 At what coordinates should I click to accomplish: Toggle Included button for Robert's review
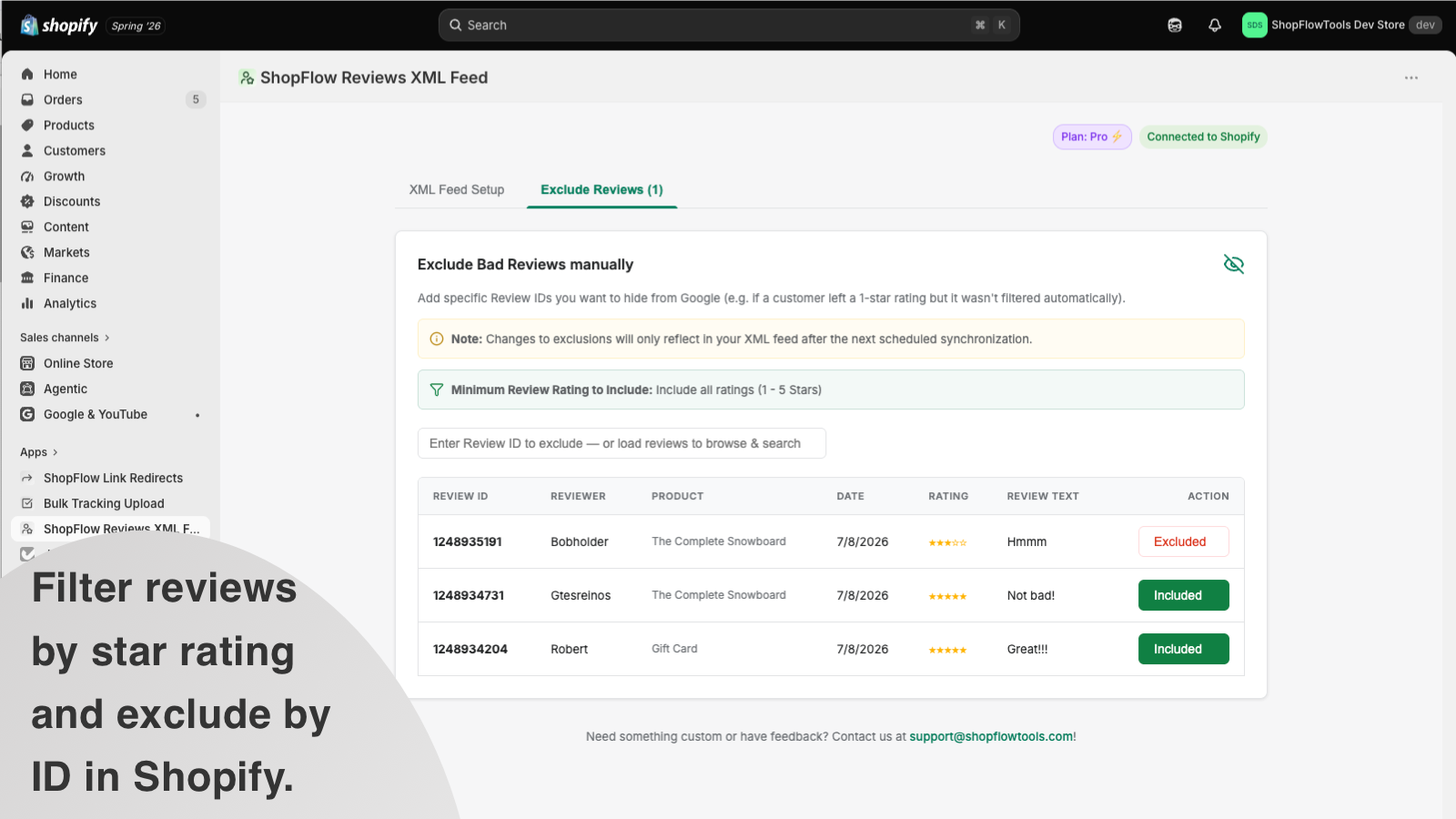tap(1183, 649)
